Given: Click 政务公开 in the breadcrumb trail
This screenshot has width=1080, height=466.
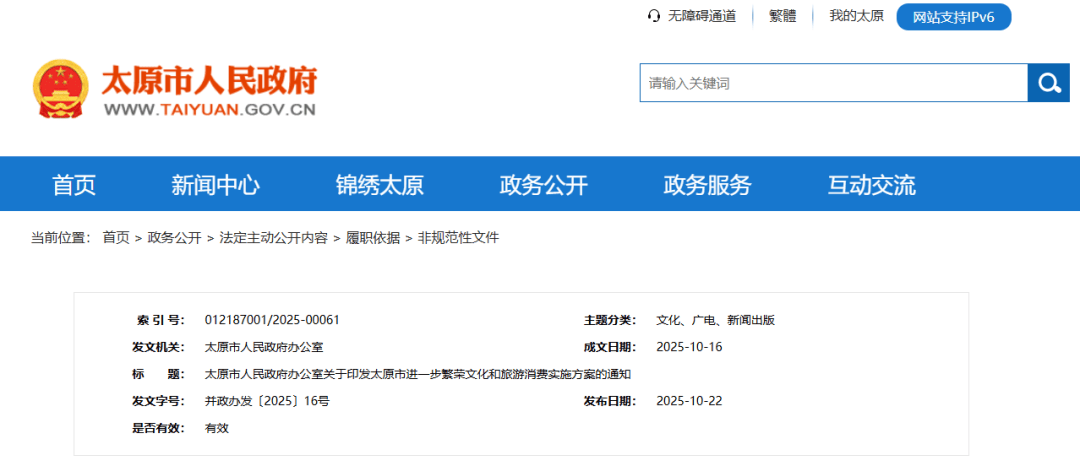Looking at the screenshot, I should 174,238.
